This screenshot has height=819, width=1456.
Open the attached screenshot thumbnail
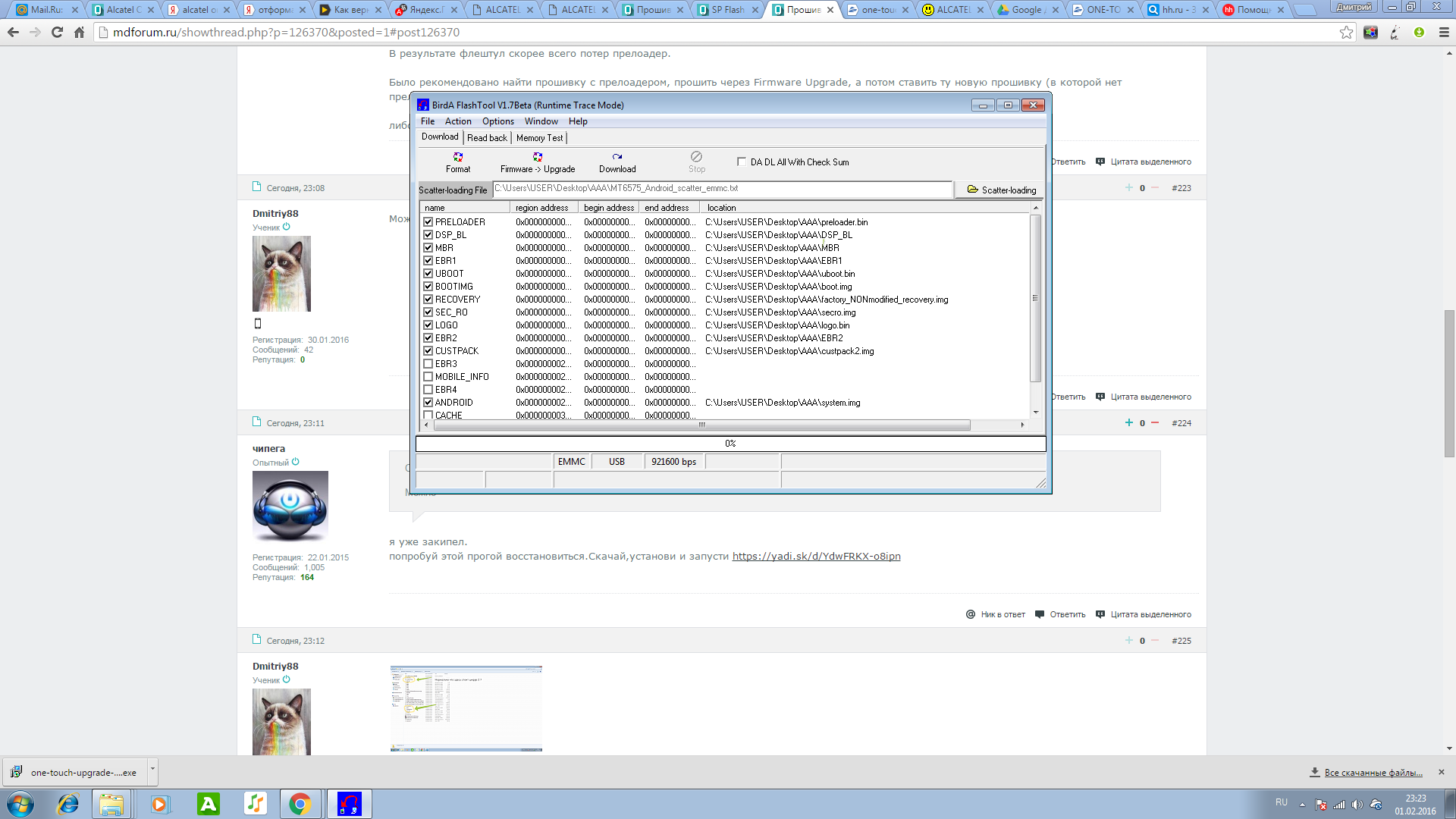tap(466, 708)
